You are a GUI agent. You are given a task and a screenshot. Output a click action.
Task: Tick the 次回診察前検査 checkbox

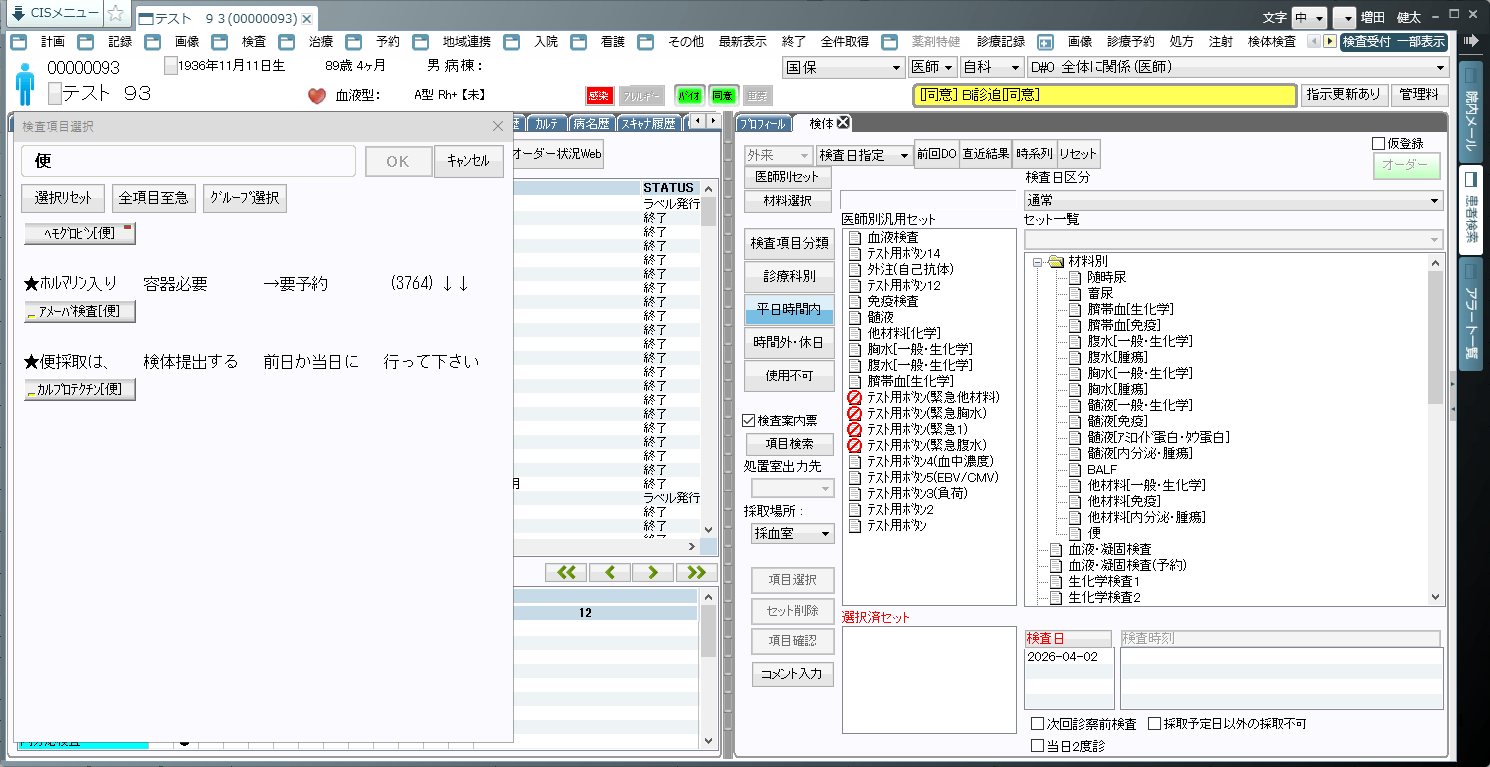pyautogui.click(x=1037, y=724)
